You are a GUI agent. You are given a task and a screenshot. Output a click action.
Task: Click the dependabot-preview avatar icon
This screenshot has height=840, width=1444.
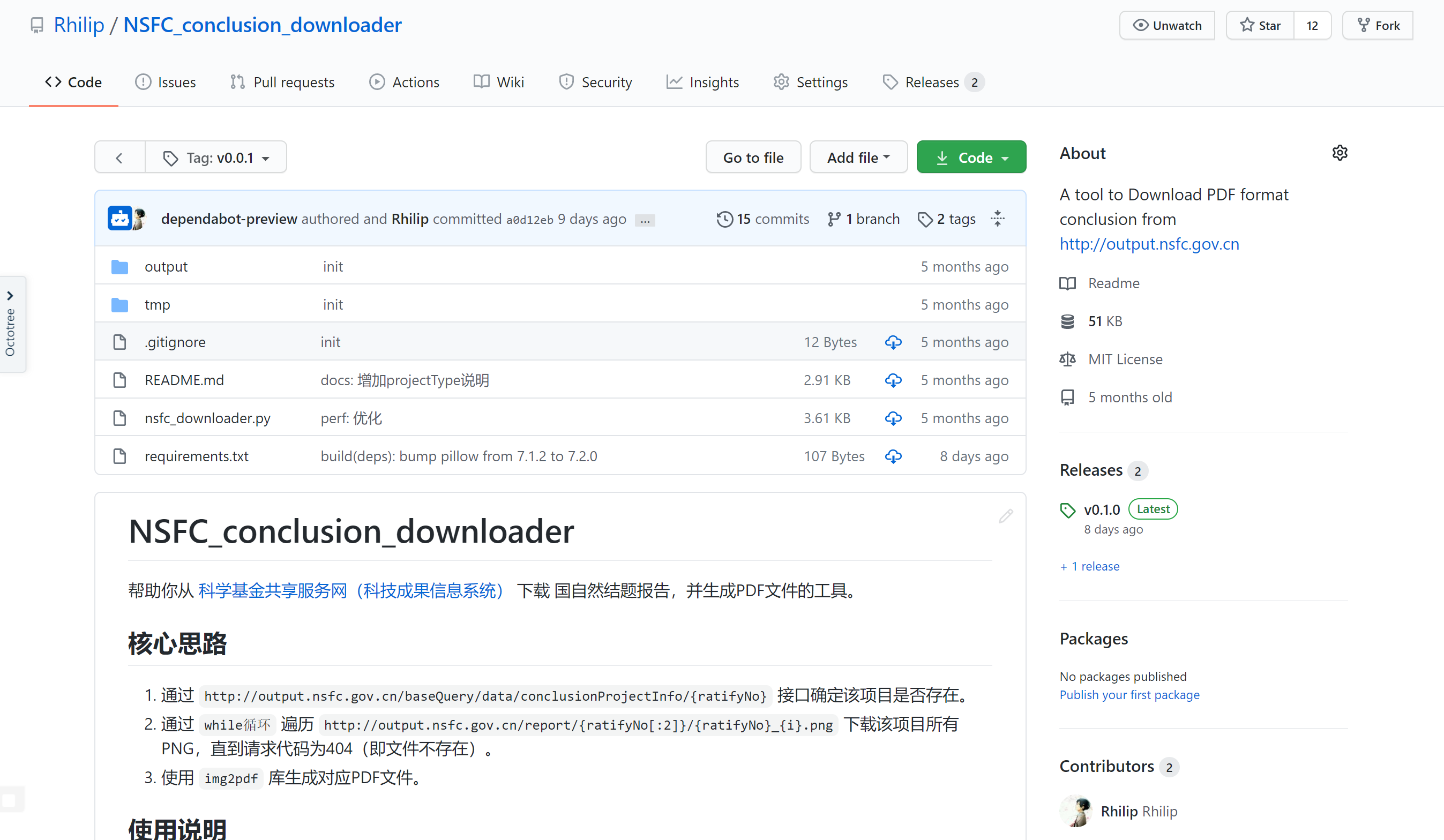point(120,219)
